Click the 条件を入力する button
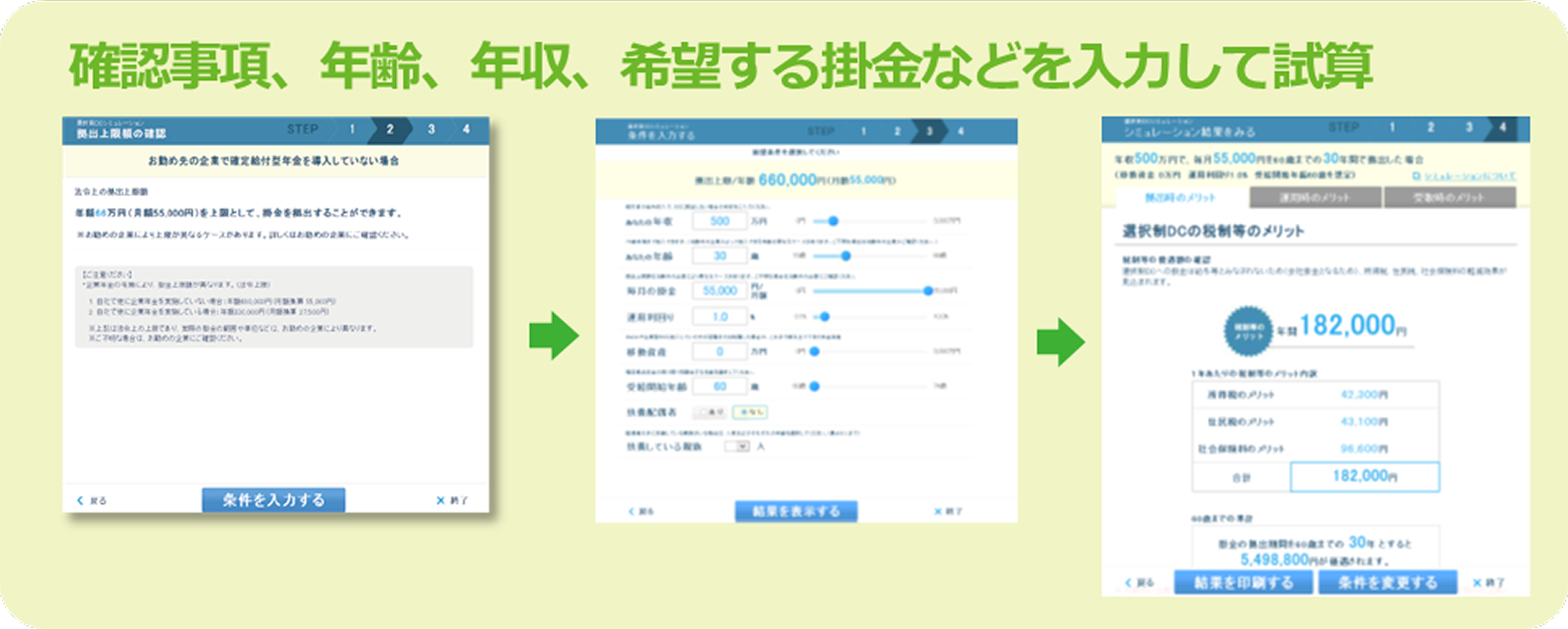 [x=274, y=500]
